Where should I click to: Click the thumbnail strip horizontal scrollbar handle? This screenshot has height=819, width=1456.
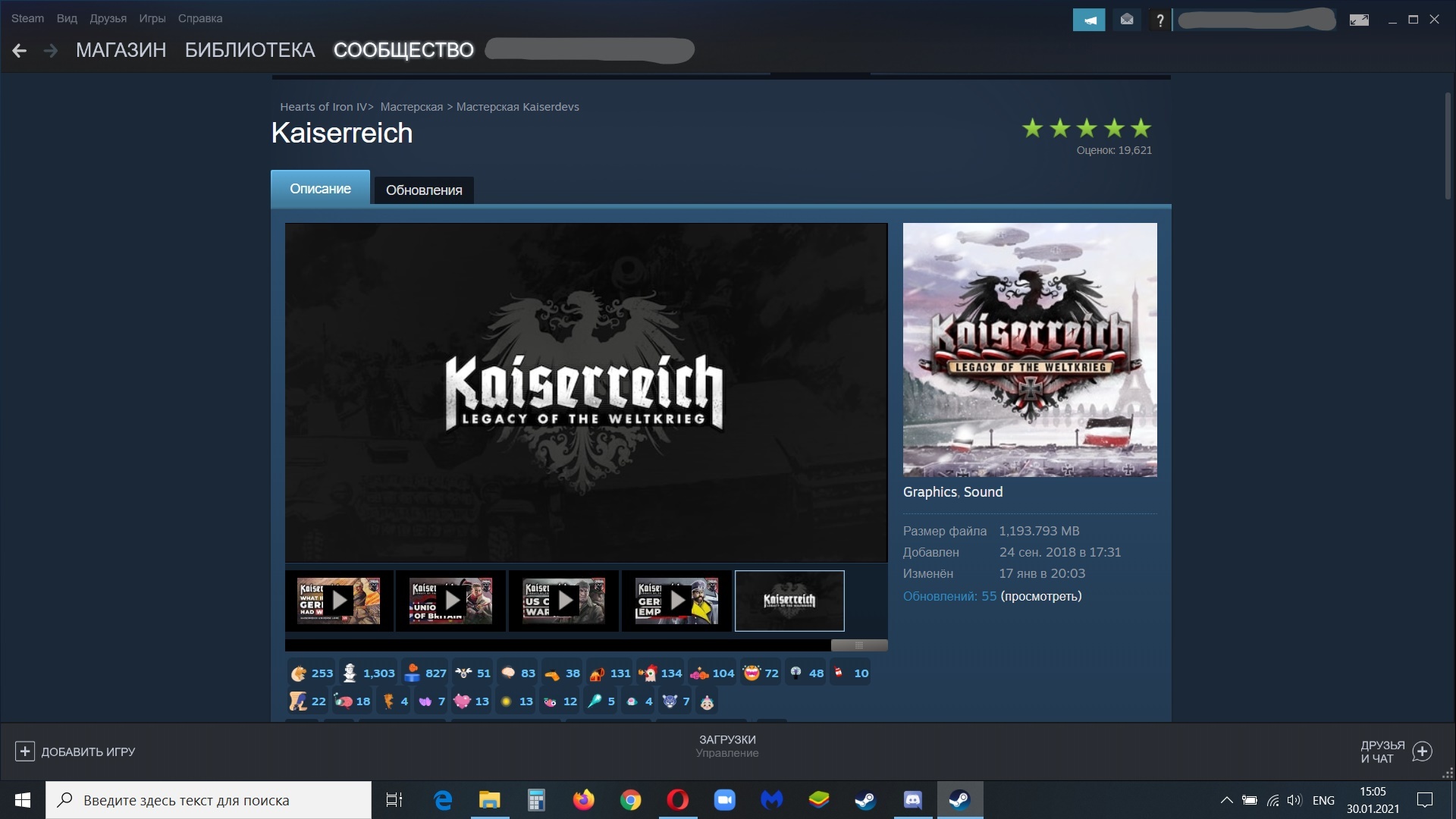point(858,645)
